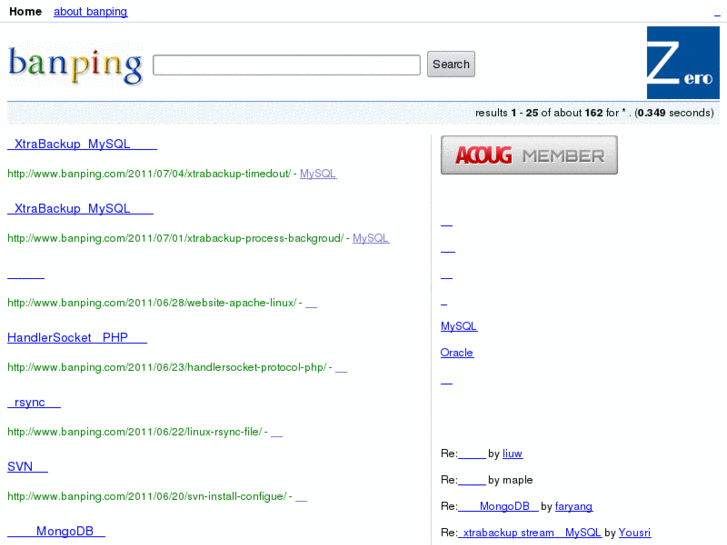Image resolution: width=727 pixels, height=545 pixels.
Task: Open the MySQL category in sidebar
Action: (459, 327)
